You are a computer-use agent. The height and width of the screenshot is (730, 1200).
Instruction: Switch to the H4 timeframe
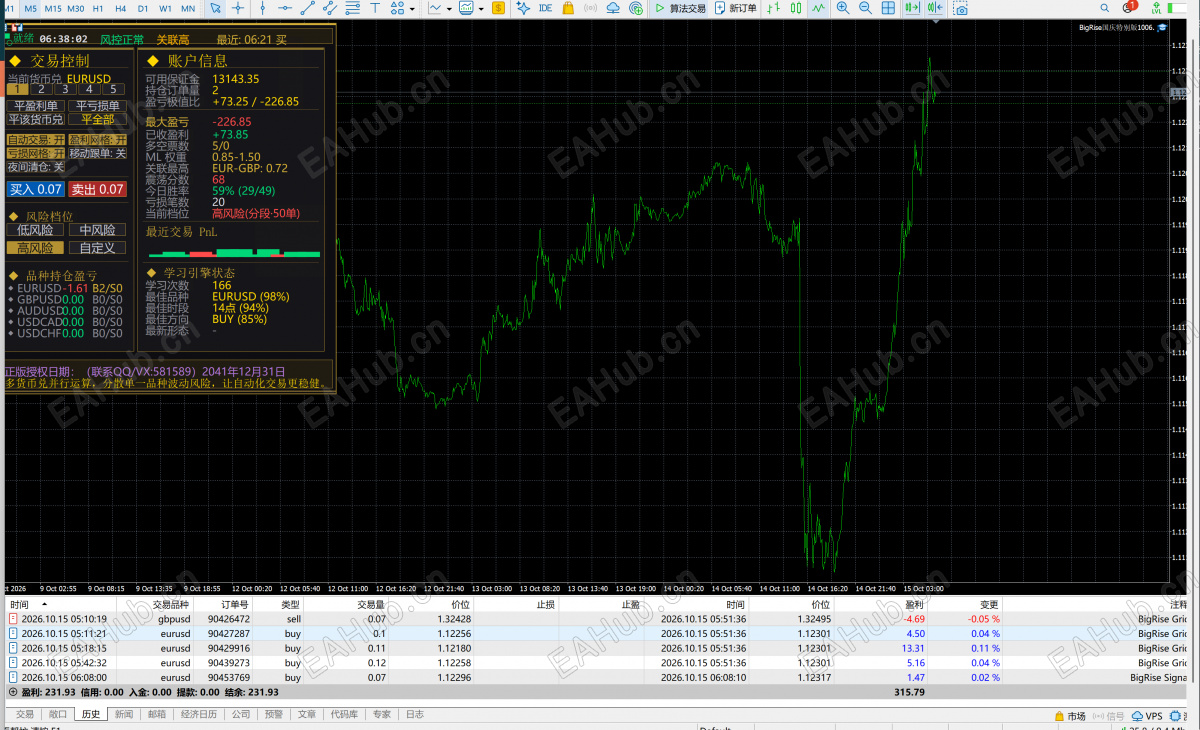[x=120, y=8]
